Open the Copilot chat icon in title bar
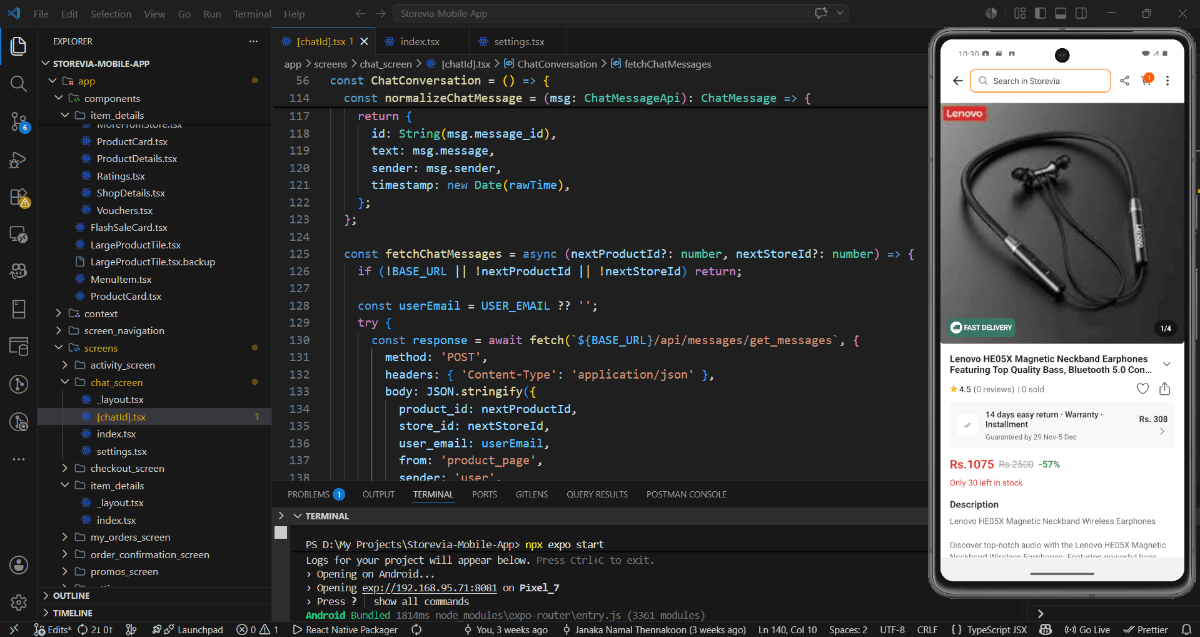 [x=822, y=13]
